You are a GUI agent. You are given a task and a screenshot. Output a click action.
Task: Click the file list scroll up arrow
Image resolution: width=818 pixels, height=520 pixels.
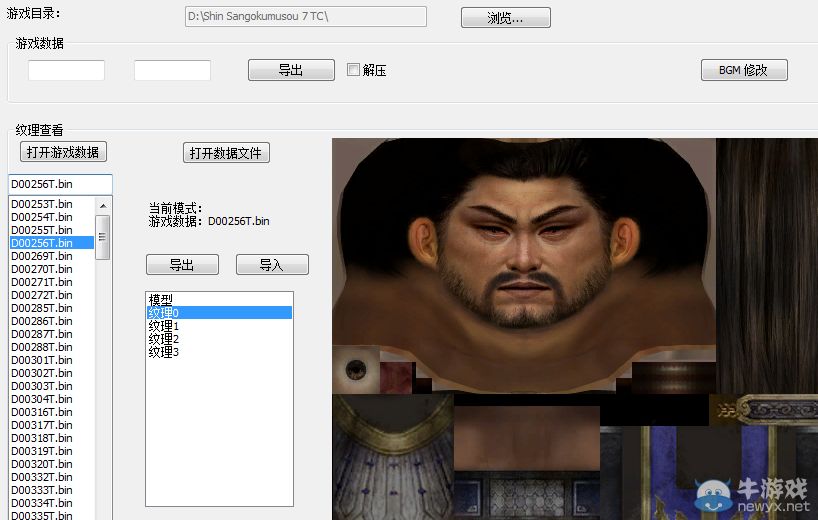click(x=103, y=205)
